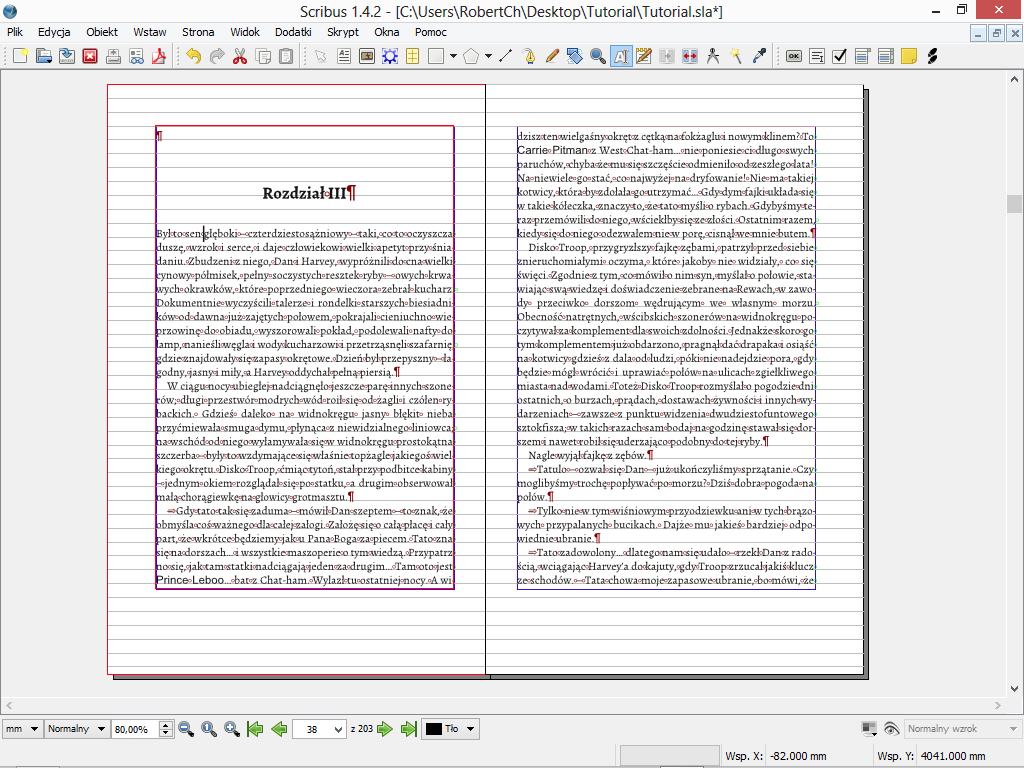Insert a PDF check box field

[839, 56]
